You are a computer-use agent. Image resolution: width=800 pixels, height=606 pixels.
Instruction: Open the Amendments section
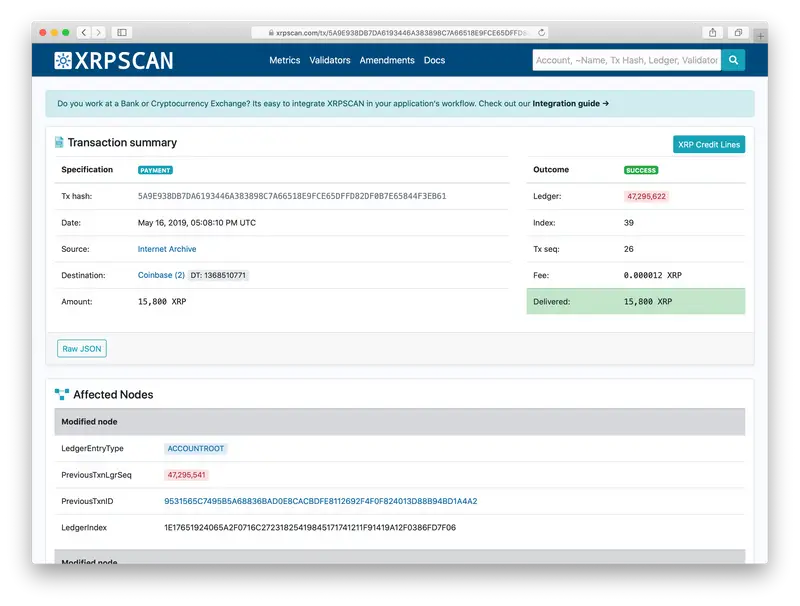[x=388, y=60]
